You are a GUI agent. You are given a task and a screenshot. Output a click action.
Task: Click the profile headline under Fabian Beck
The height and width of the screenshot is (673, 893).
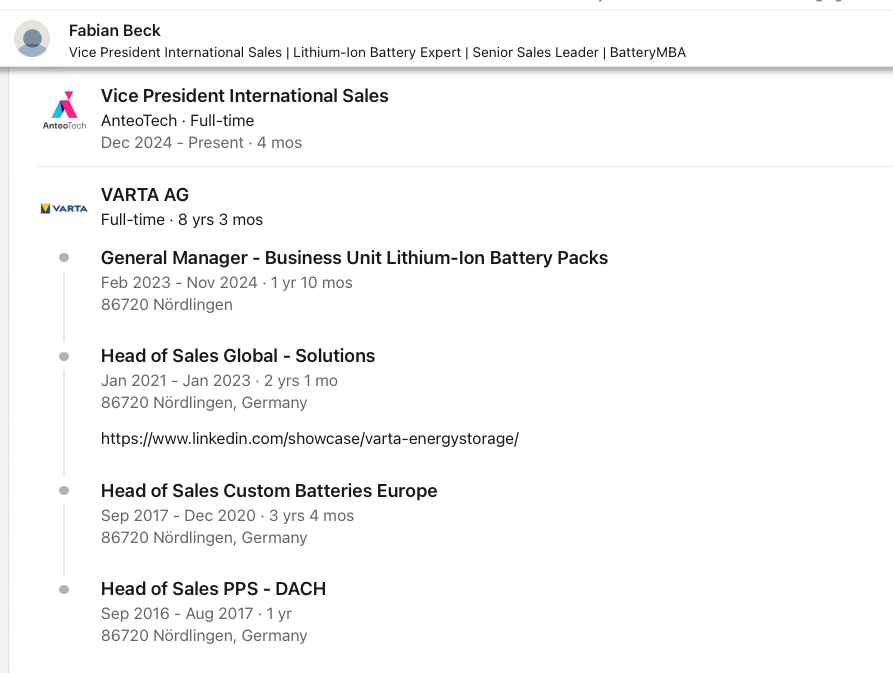click(377, 52)
